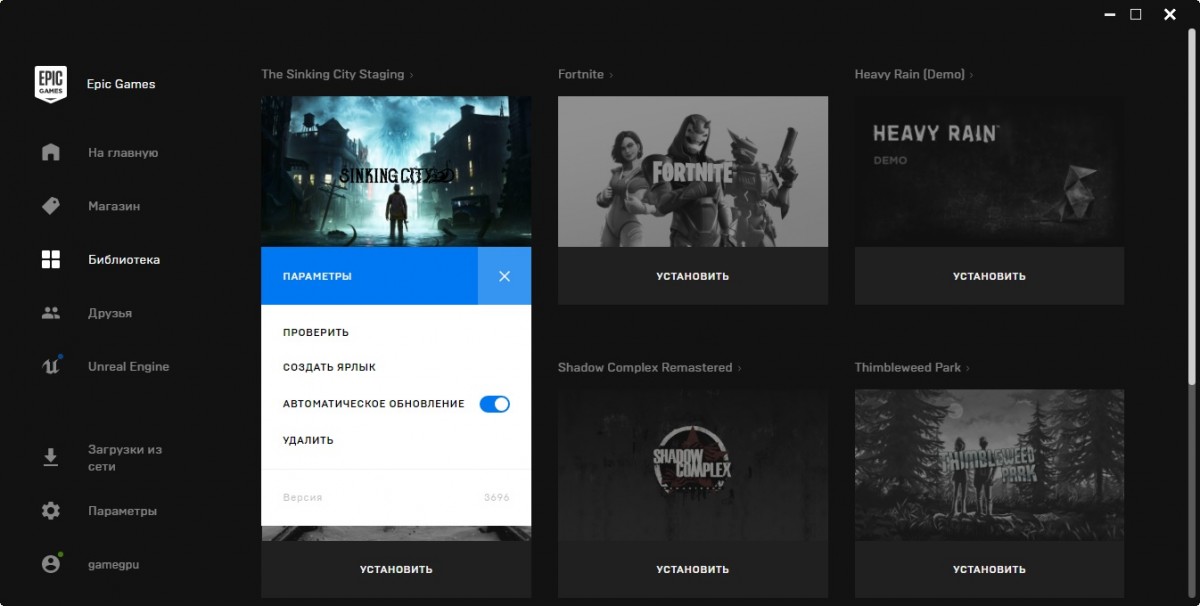
Task: Click Установить under Shadow Complex Remastered
Action: [x=693, y=569]
